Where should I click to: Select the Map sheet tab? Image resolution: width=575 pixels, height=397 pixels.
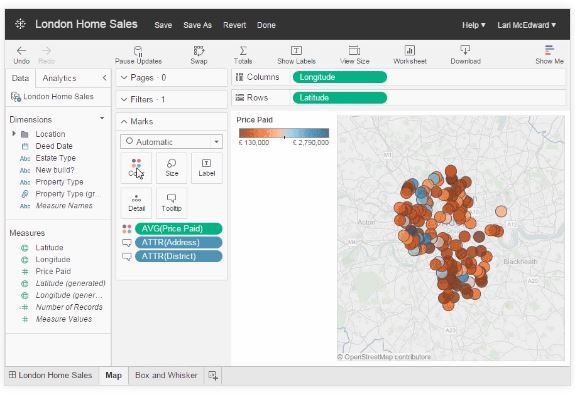pos(113,375)
